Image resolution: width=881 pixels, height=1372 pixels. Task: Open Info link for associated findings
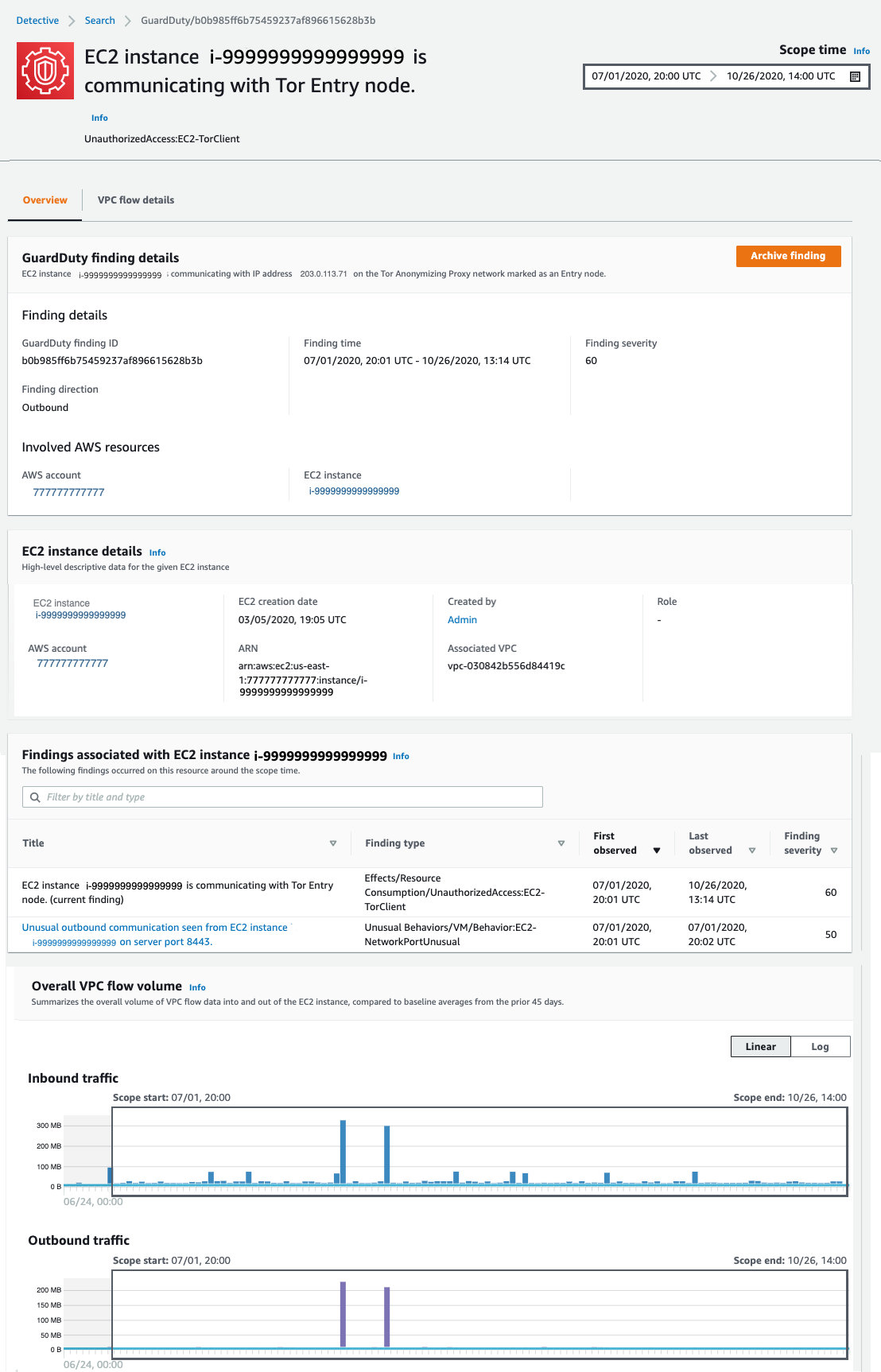402,756
